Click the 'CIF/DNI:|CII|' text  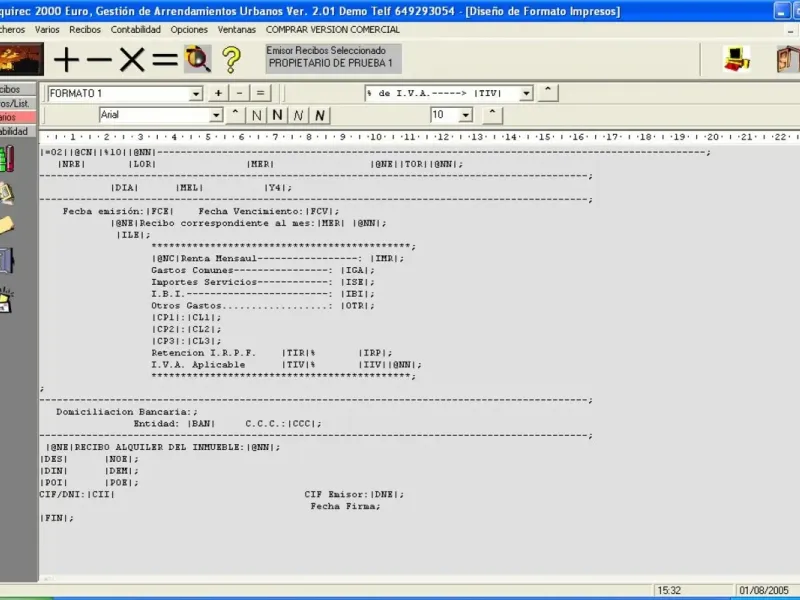77,494
